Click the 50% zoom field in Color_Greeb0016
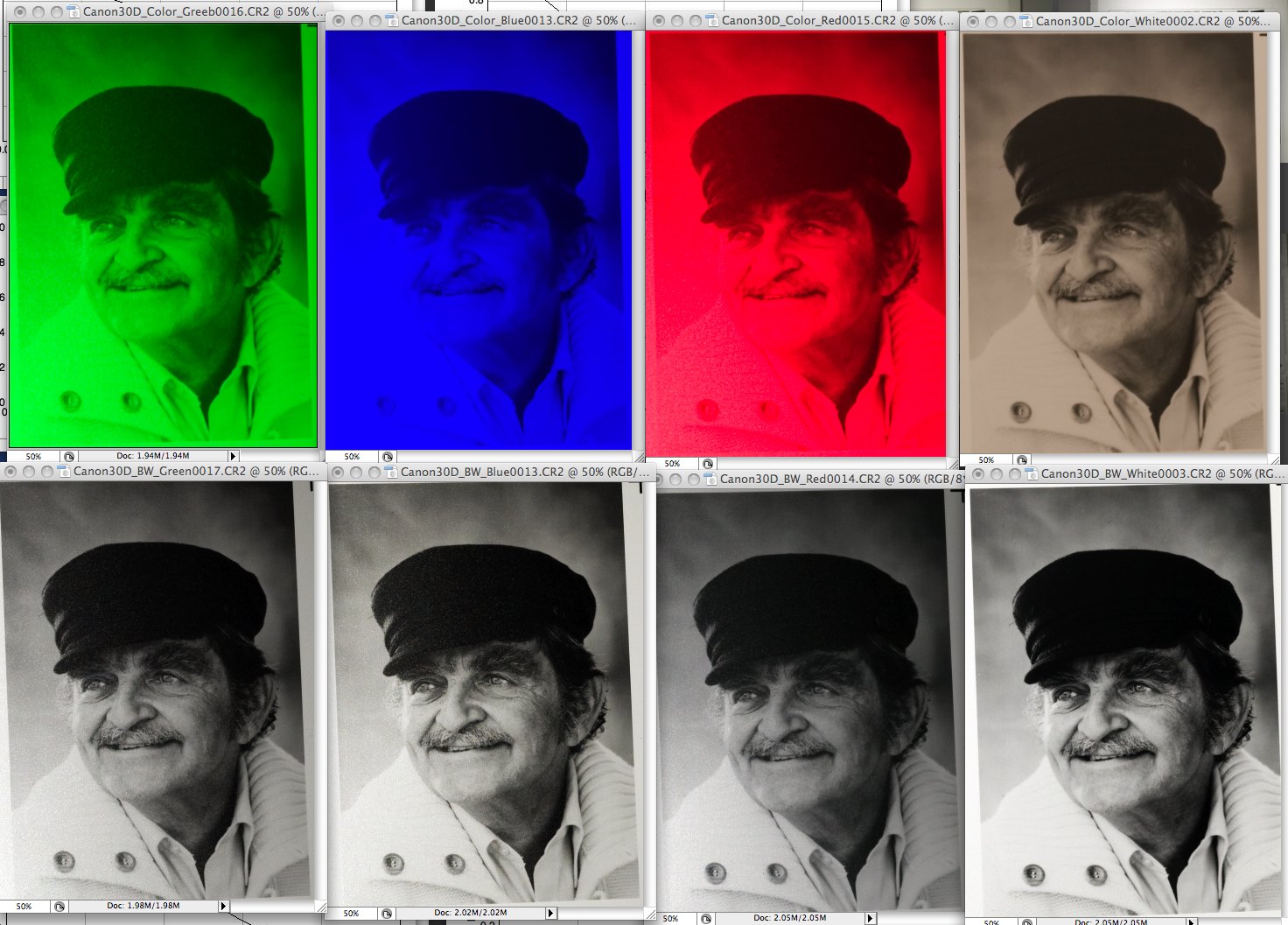1288x925 pixels. click(33, 456)
